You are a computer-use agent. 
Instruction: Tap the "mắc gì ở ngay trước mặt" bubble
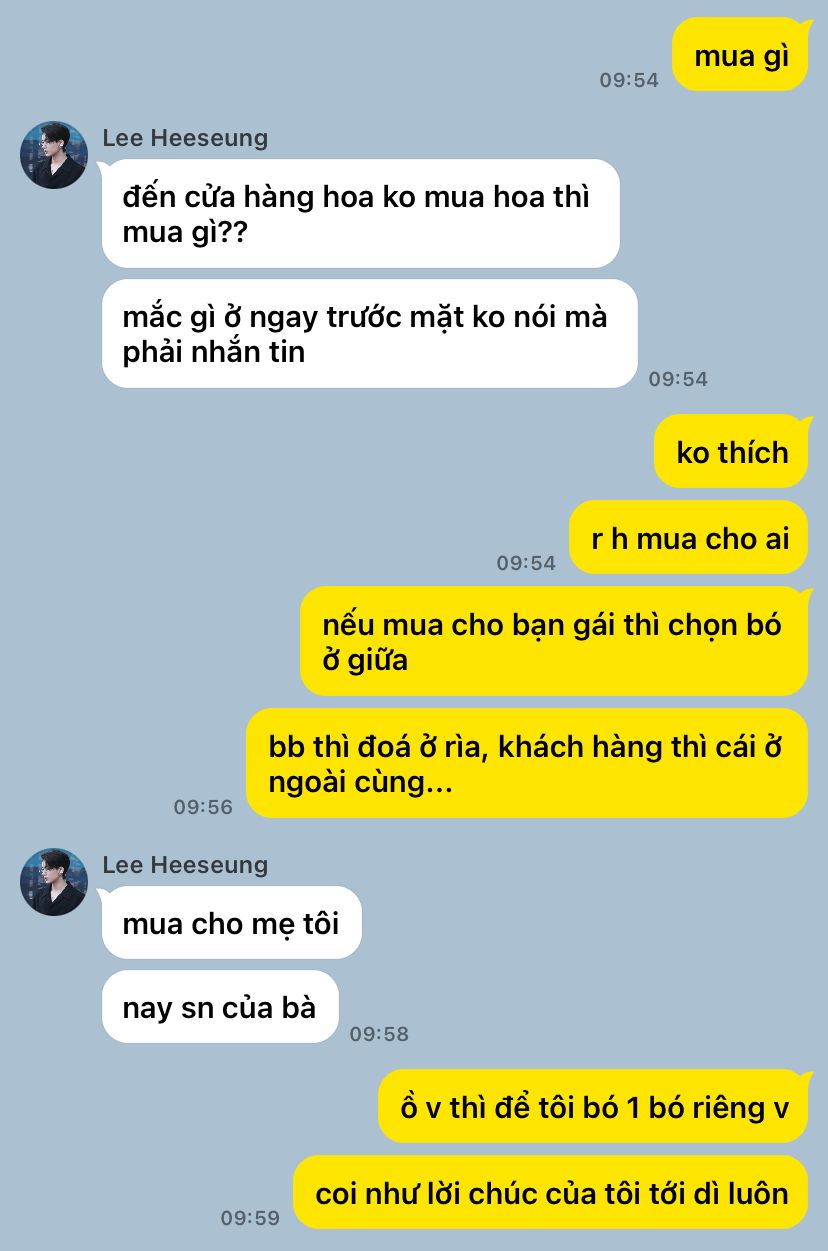coord(370,334)
